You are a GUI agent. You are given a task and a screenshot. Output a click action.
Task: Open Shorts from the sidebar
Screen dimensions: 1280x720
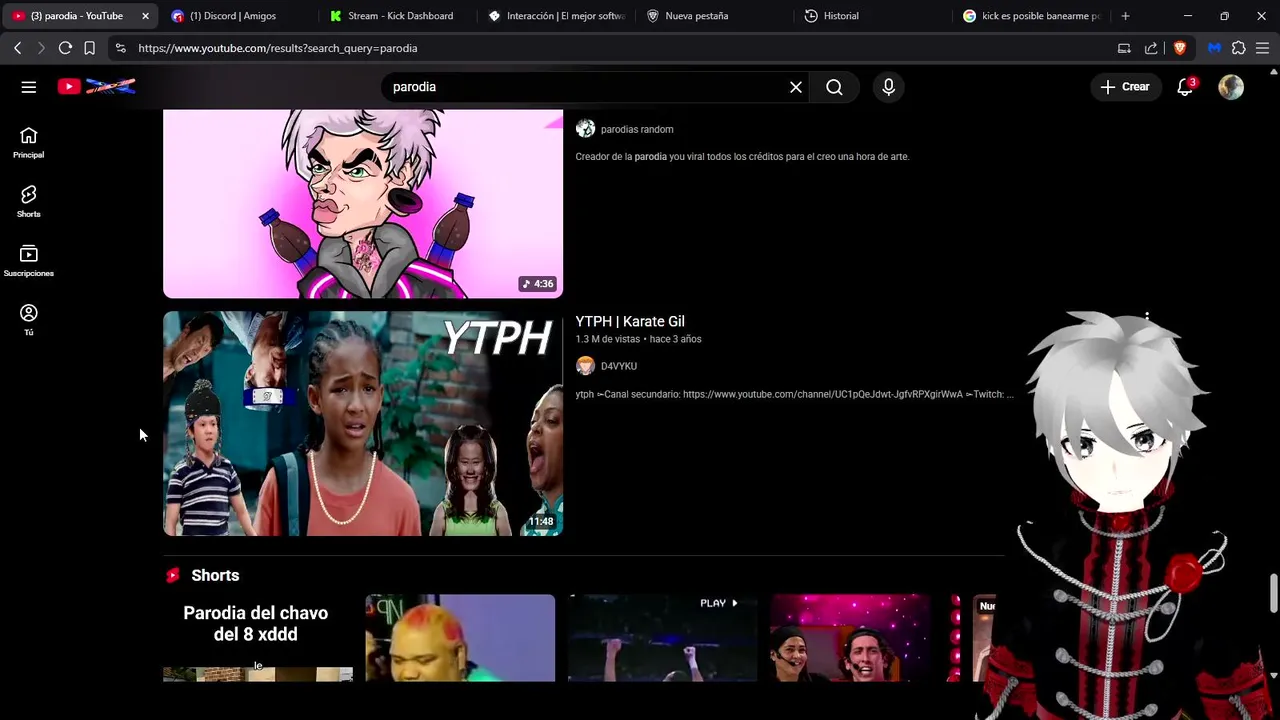tap(29, 202)
